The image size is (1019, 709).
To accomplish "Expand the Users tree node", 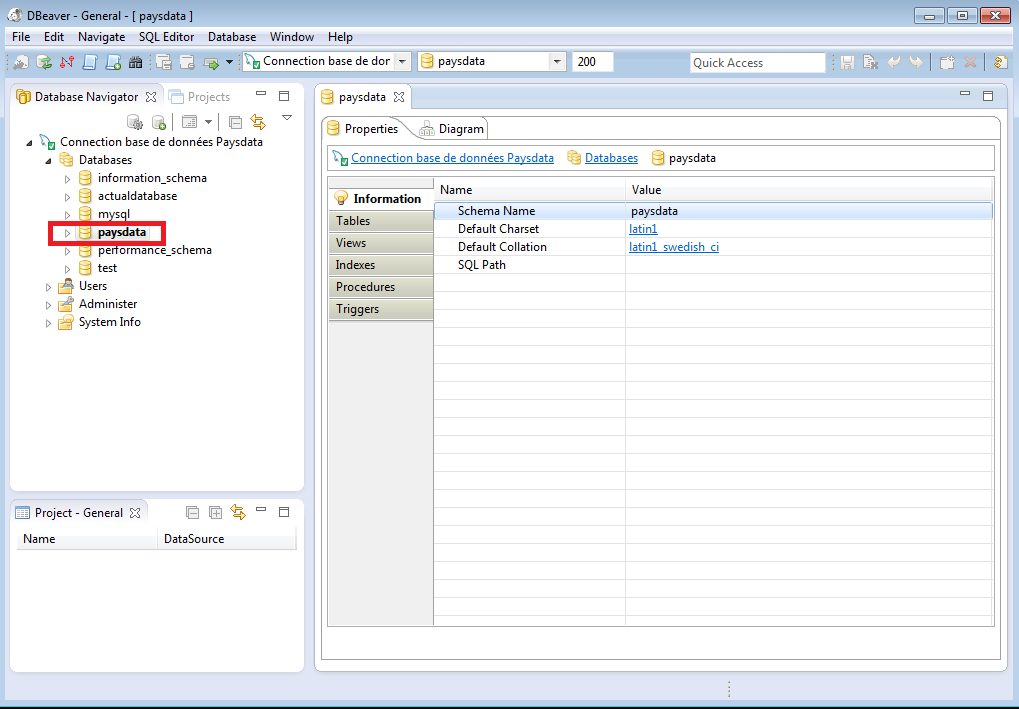I will (x=48, y=287).
